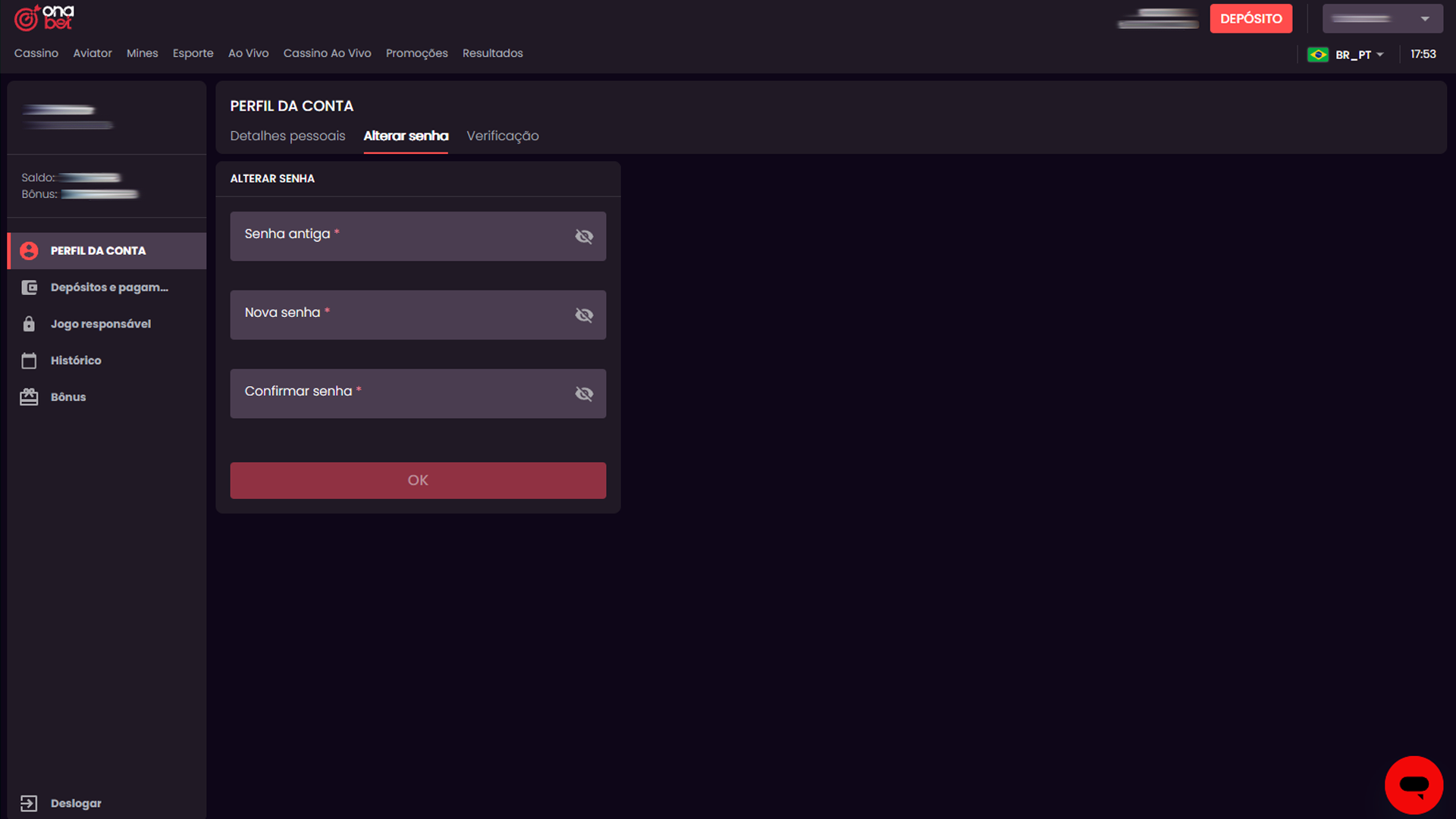Open the Detalhes pessoais tab
The image size is (1456, 819).
(287, 136)
